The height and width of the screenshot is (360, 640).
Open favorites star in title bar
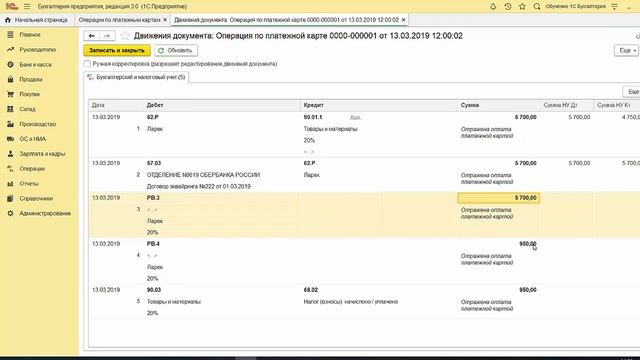(x=522, y=7)
